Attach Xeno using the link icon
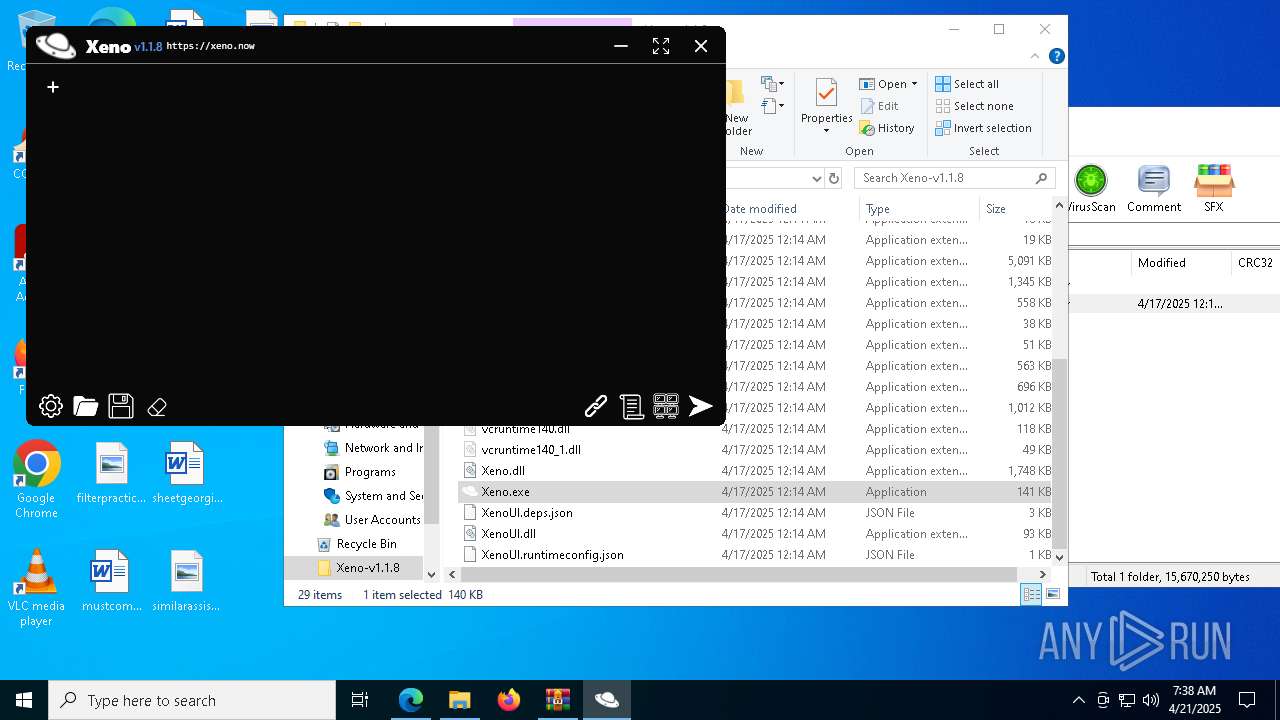Viewport: 1280px width, 720px height. [x=596, y=405]
